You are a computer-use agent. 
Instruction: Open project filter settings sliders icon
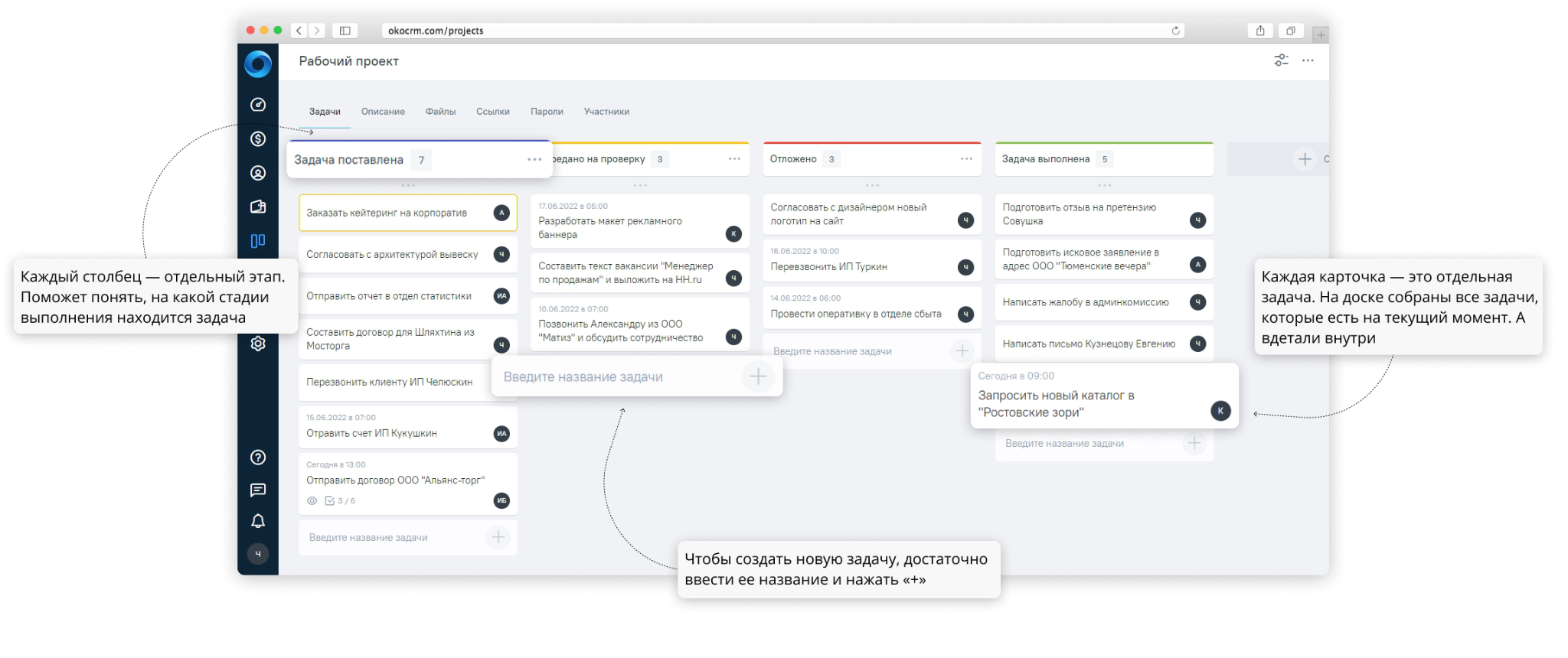coord(1281,60)
